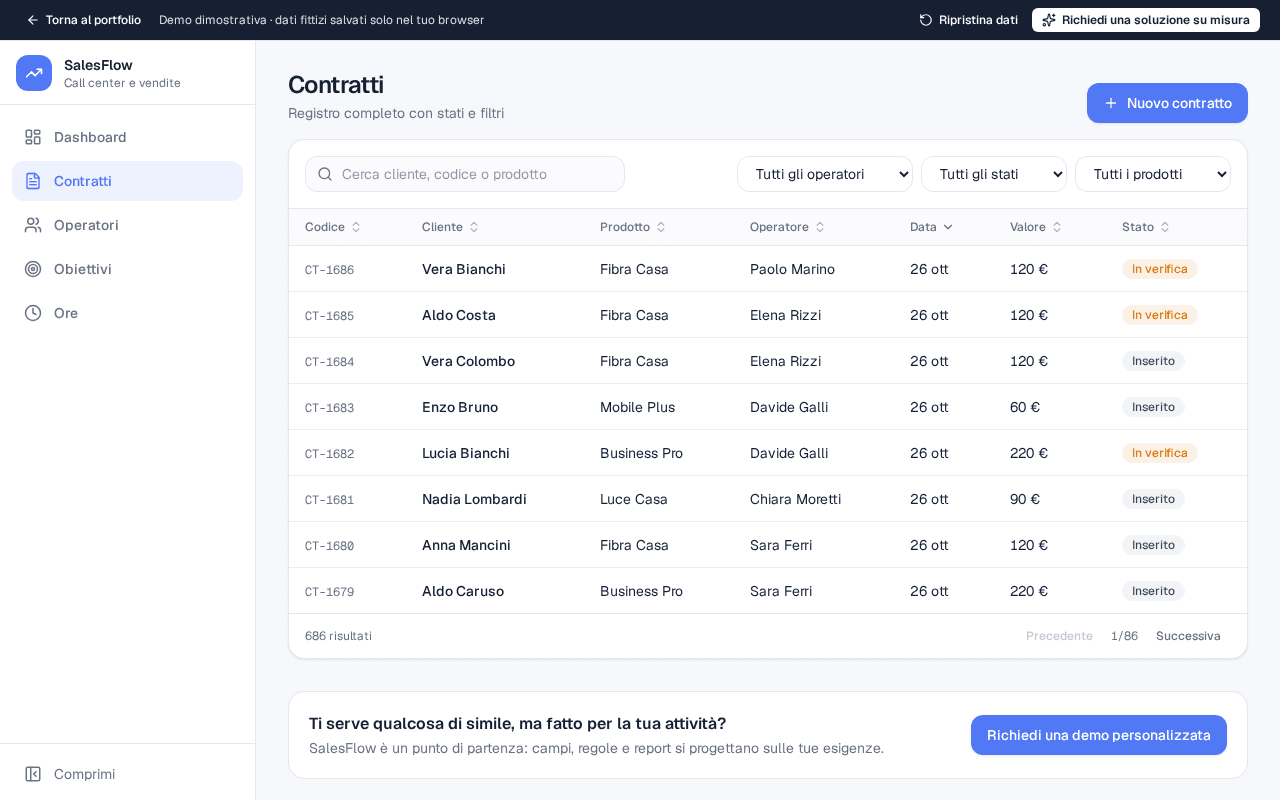Click the 90 € value cell
This screenshot has width=1280, height=800.
1025,499
